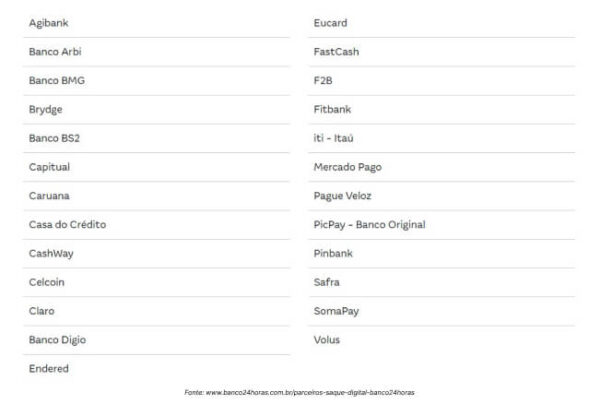Image resolution: width=600 pixels, height=416 pixels.
Task: Click the Agibank entry
Action: tap(49, 23)
